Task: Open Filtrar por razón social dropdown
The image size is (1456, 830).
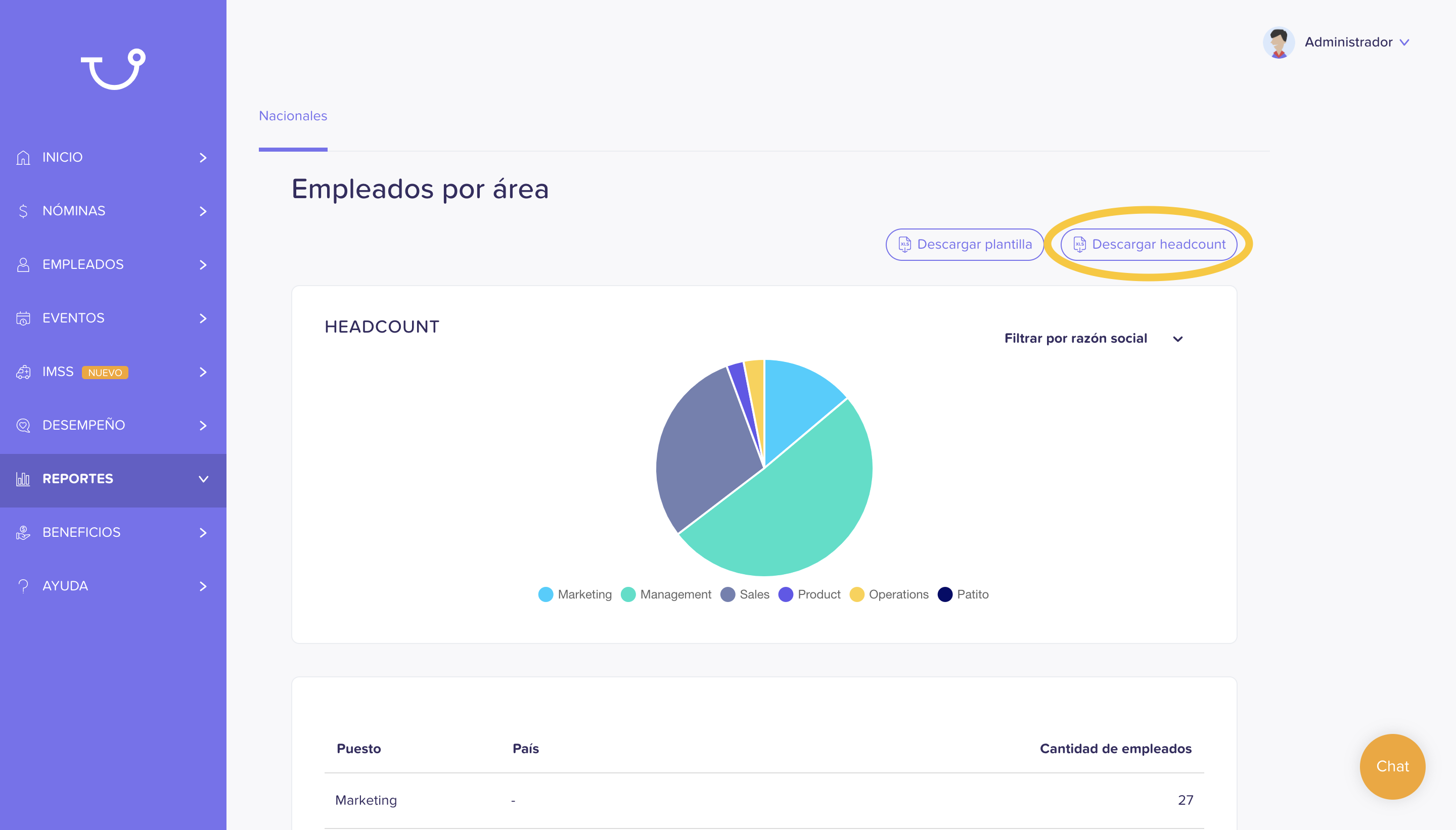Action: [1094, 339]
